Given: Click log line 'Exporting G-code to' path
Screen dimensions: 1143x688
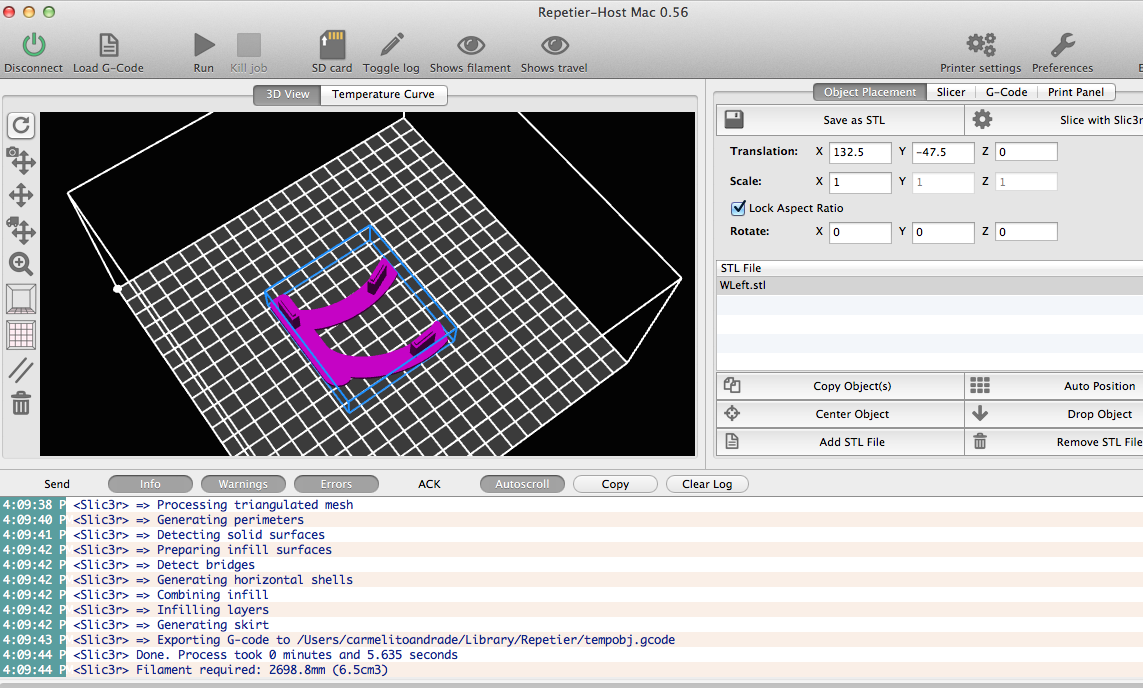Looking at the screenshot, I should [x=416, y=640].
